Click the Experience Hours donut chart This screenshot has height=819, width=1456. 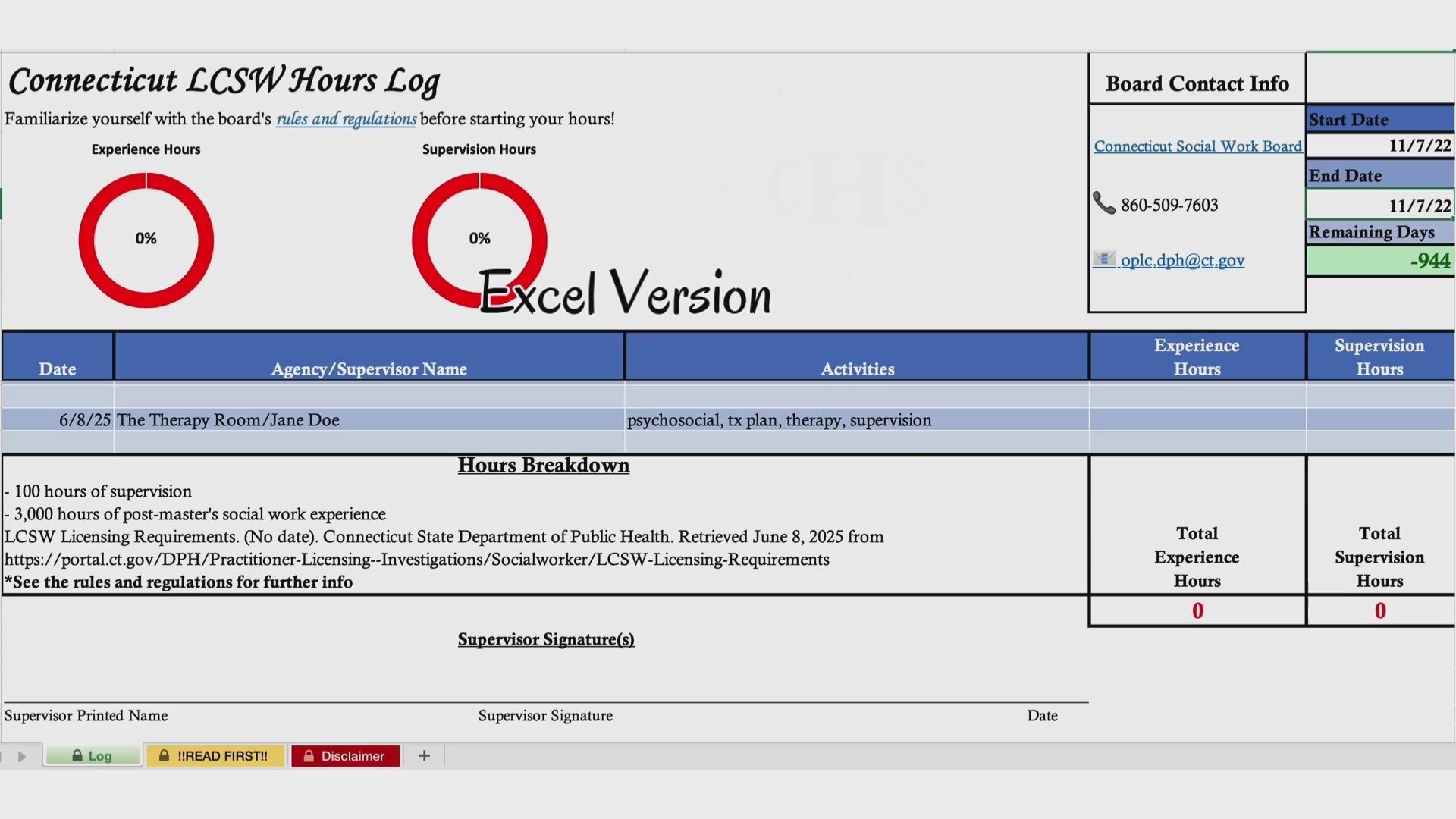point(146,240)
